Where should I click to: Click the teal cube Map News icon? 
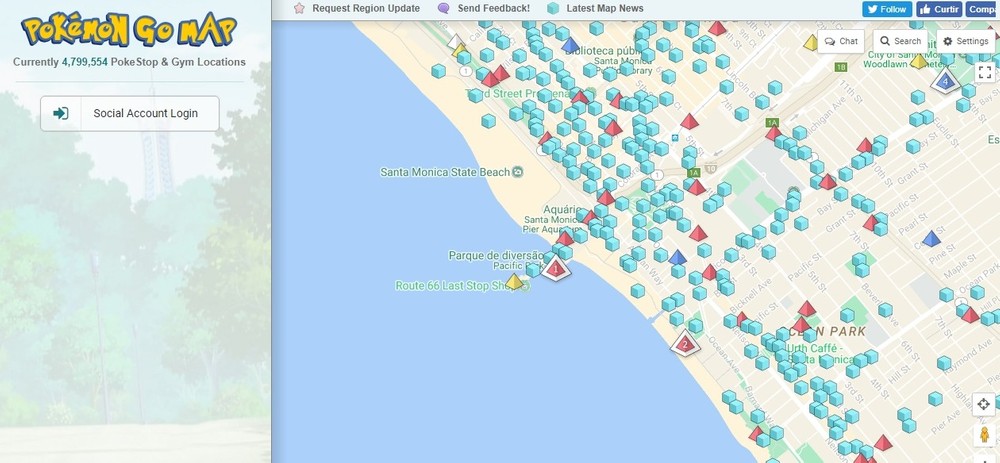553,8
